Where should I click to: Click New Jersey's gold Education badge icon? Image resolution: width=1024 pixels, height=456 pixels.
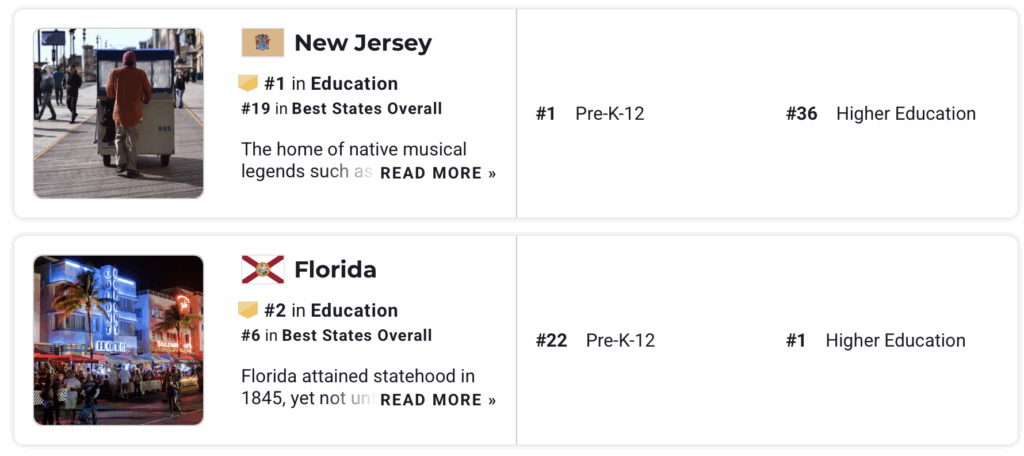248,83
